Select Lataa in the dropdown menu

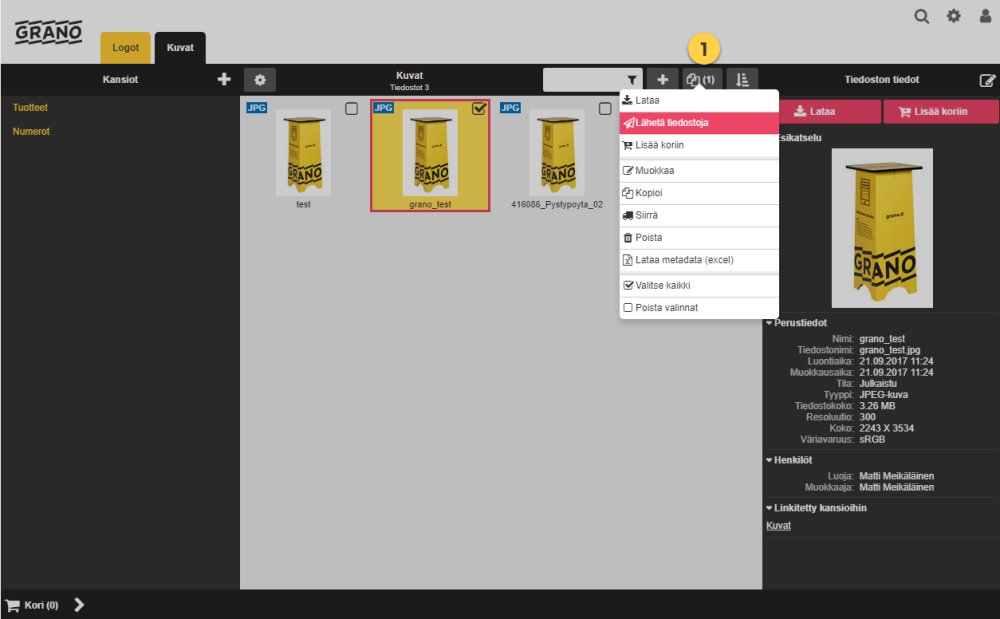pos(699,100)
